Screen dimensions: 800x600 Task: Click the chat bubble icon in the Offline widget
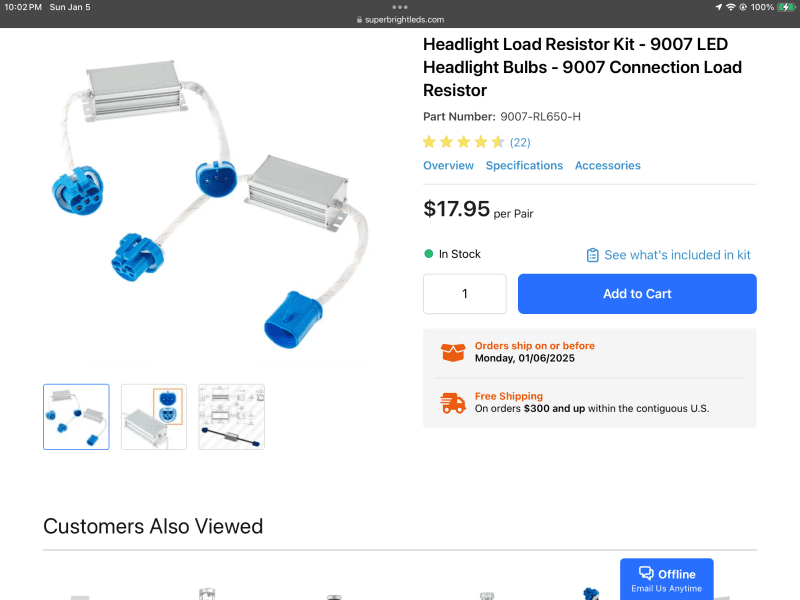[646, 573]
